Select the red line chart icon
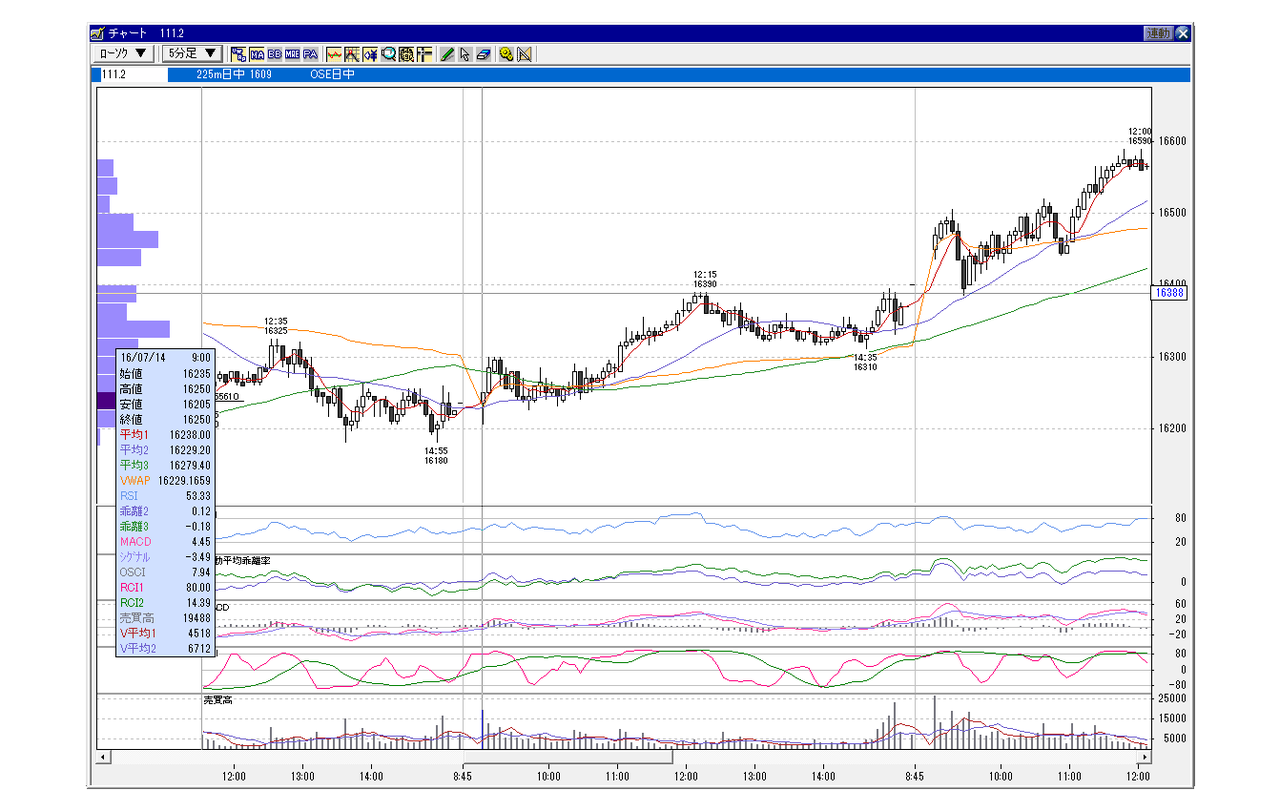The image size is (1280, 811). pos(334,54)
